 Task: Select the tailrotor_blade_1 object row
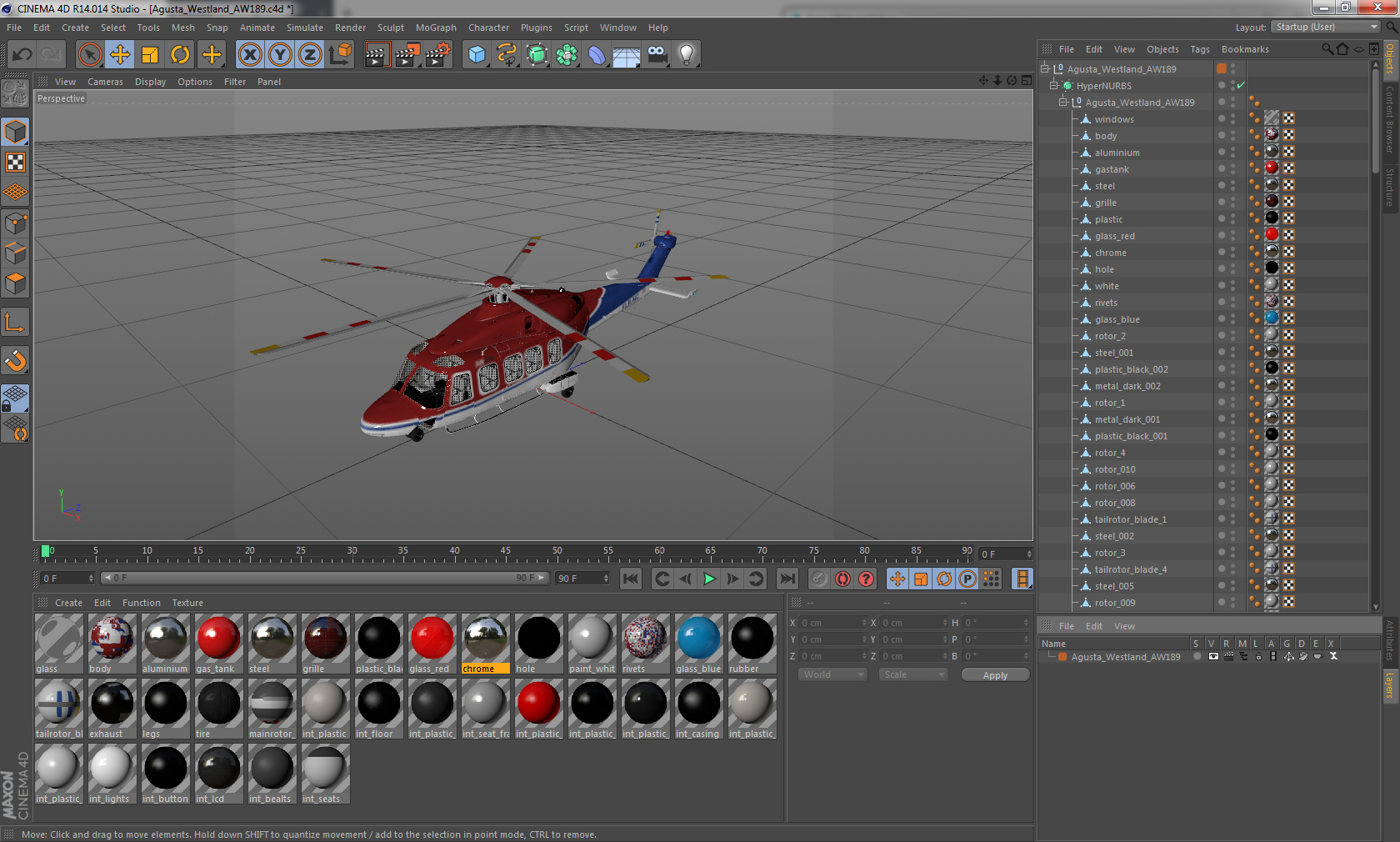point(1130,519)
